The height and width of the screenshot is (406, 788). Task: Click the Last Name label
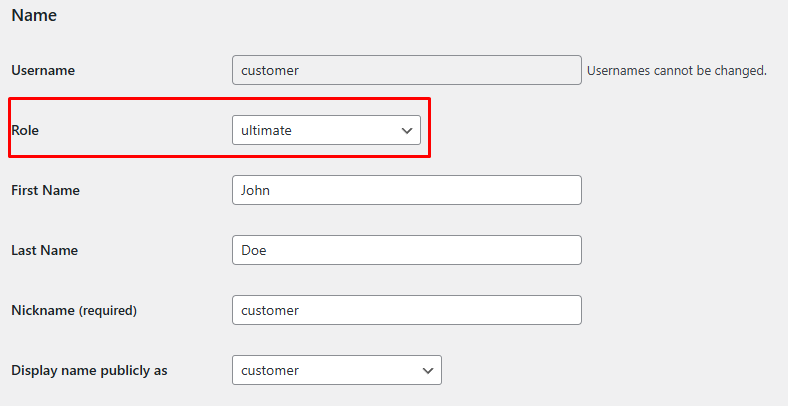[44, 250]
